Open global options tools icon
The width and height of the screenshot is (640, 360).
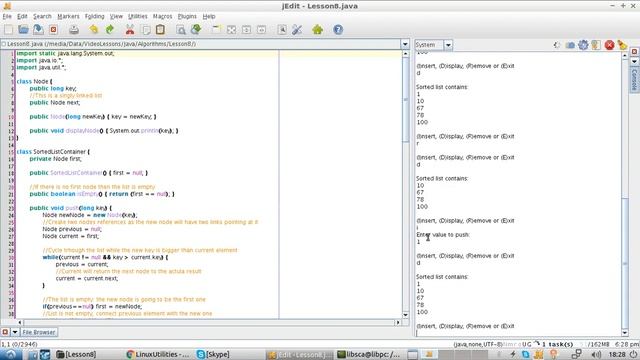pos(297,29)
